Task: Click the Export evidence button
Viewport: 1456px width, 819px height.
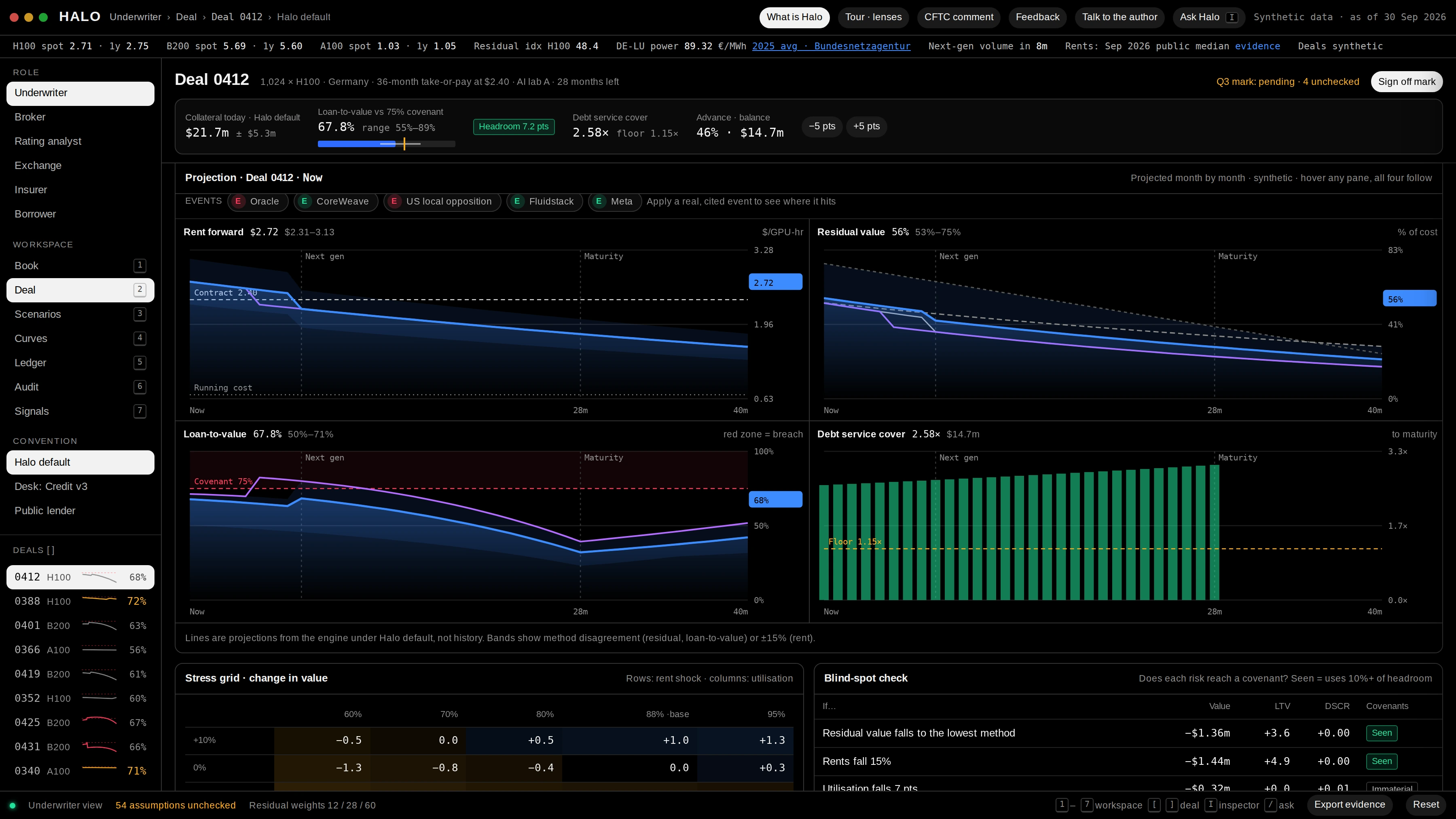Action: pos(1349,805)
